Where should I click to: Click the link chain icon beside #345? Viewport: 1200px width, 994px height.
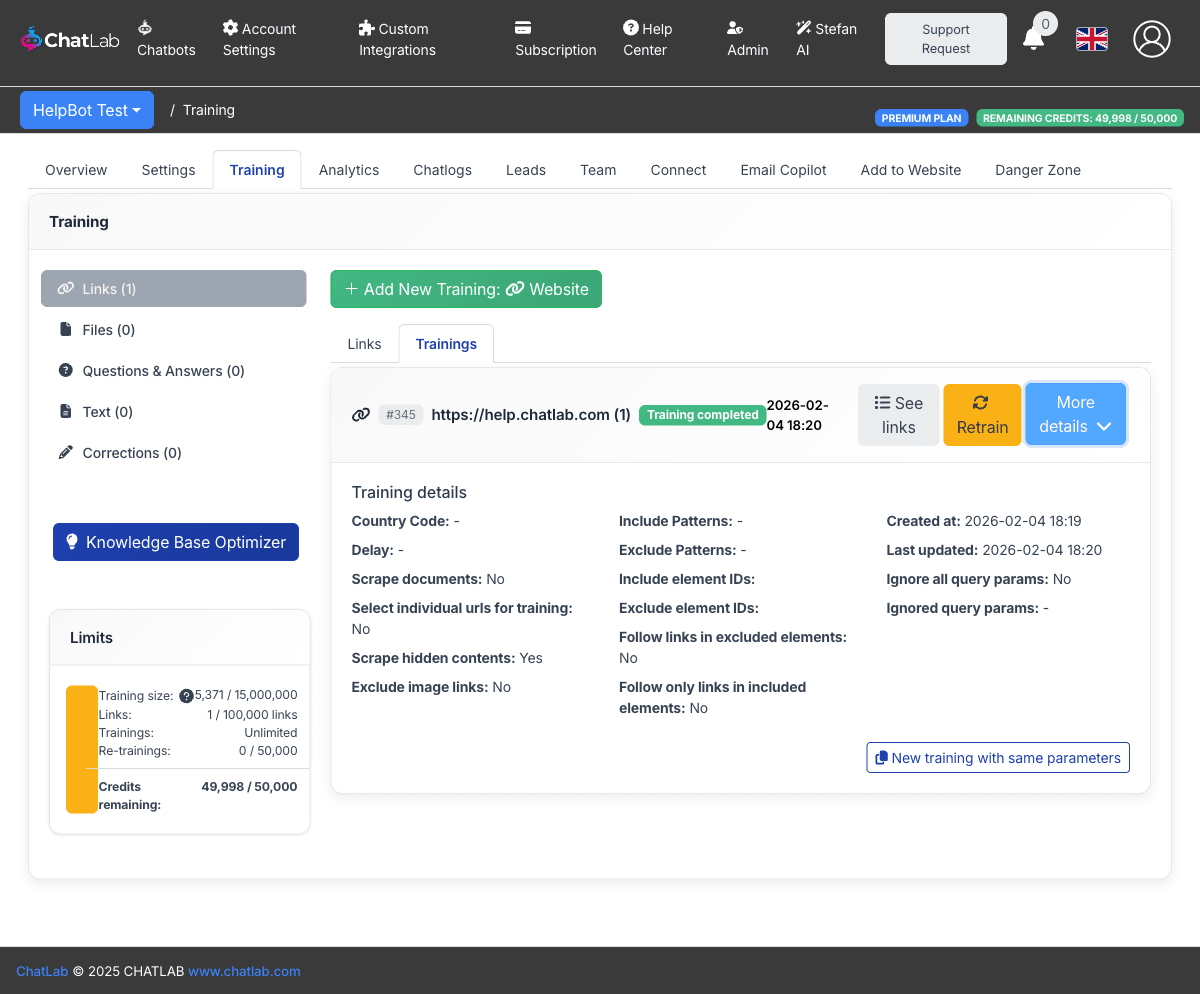(361, 415)
